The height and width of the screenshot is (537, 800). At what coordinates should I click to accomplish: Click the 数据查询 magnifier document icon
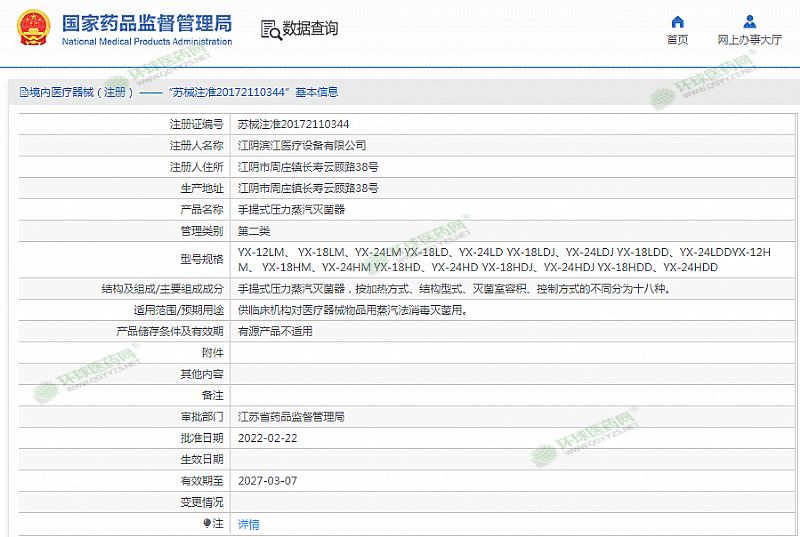(269, 29)
